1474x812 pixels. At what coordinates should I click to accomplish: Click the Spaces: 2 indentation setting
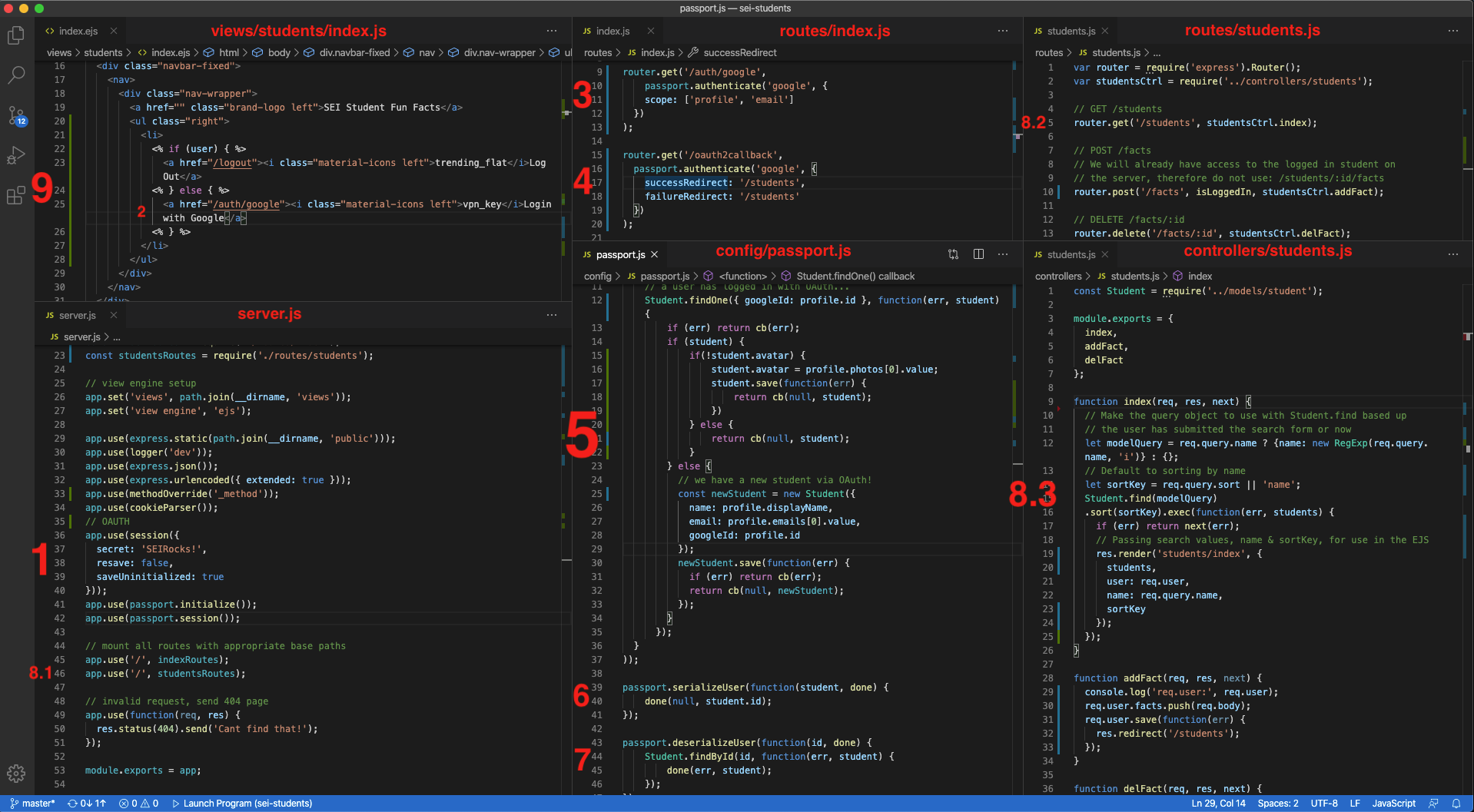1277,804
